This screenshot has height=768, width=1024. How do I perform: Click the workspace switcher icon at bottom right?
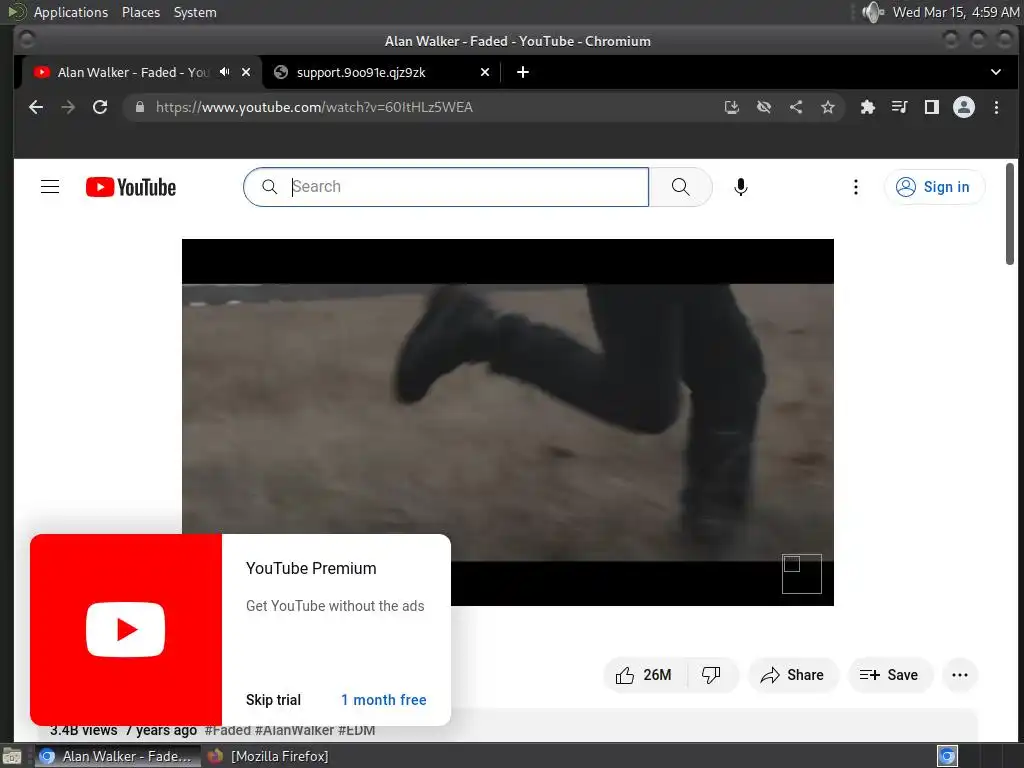947,756
